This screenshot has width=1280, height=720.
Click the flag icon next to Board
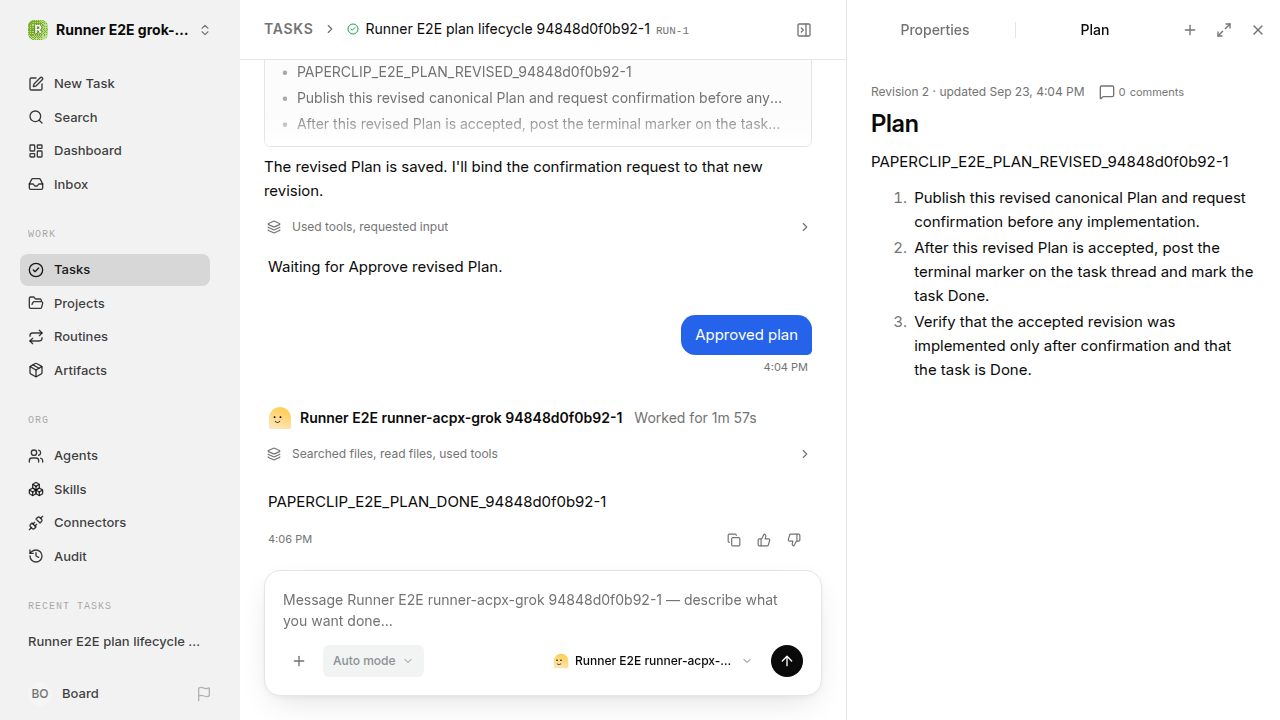[x=204, y=693]
